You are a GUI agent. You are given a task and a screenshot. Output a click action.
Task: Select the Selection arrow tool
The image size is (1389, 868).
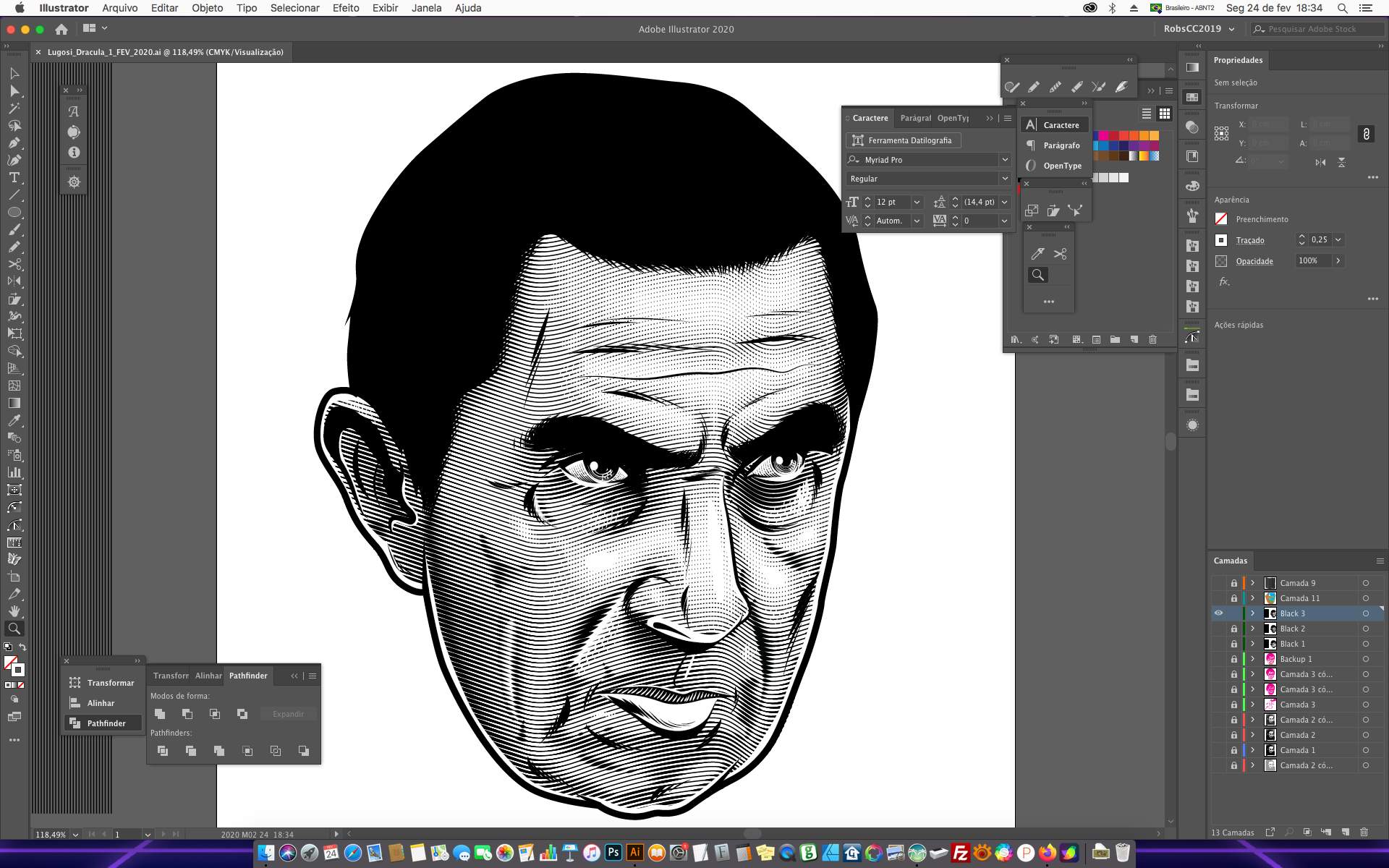pos(14,73)
